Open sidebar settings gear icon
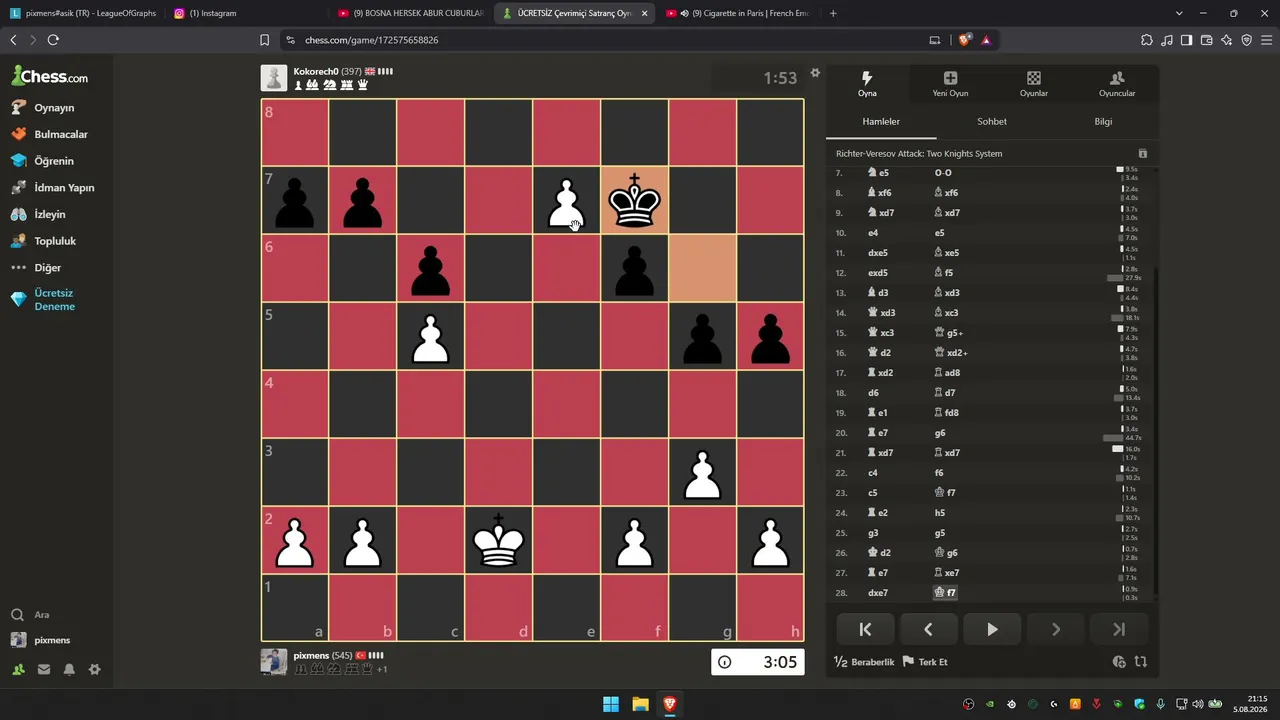 coord(94,670)
